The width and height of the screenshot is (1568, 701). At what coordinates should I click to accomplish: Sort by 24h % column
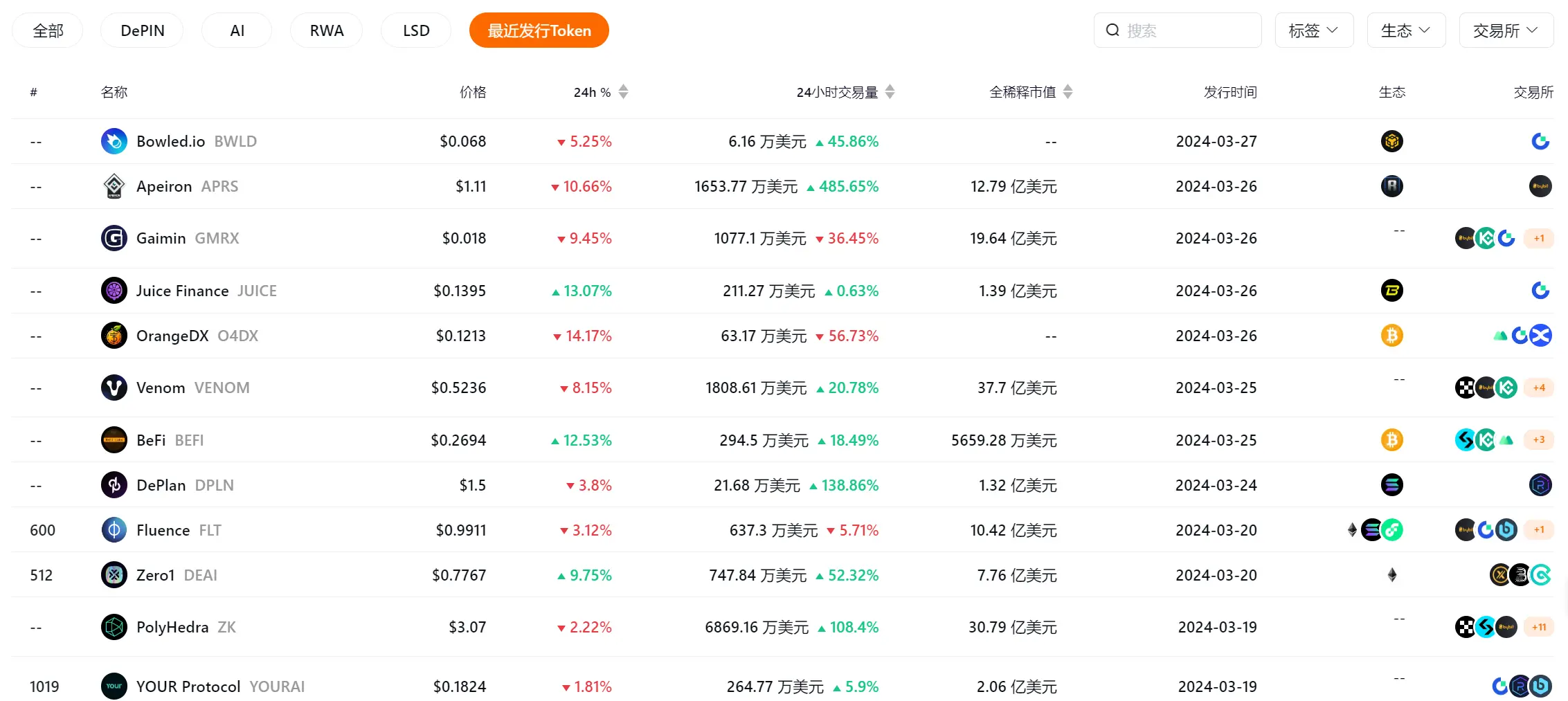(x=623, y=92)
